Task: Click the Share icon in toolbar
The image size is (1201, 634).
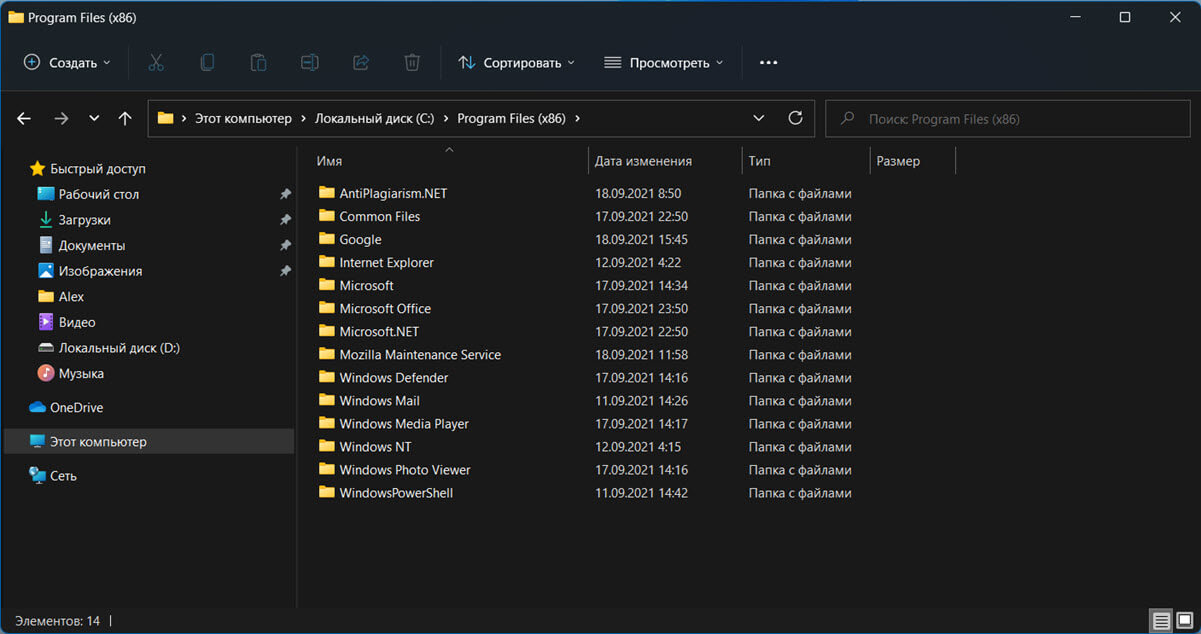Action: tap(361, 63)
